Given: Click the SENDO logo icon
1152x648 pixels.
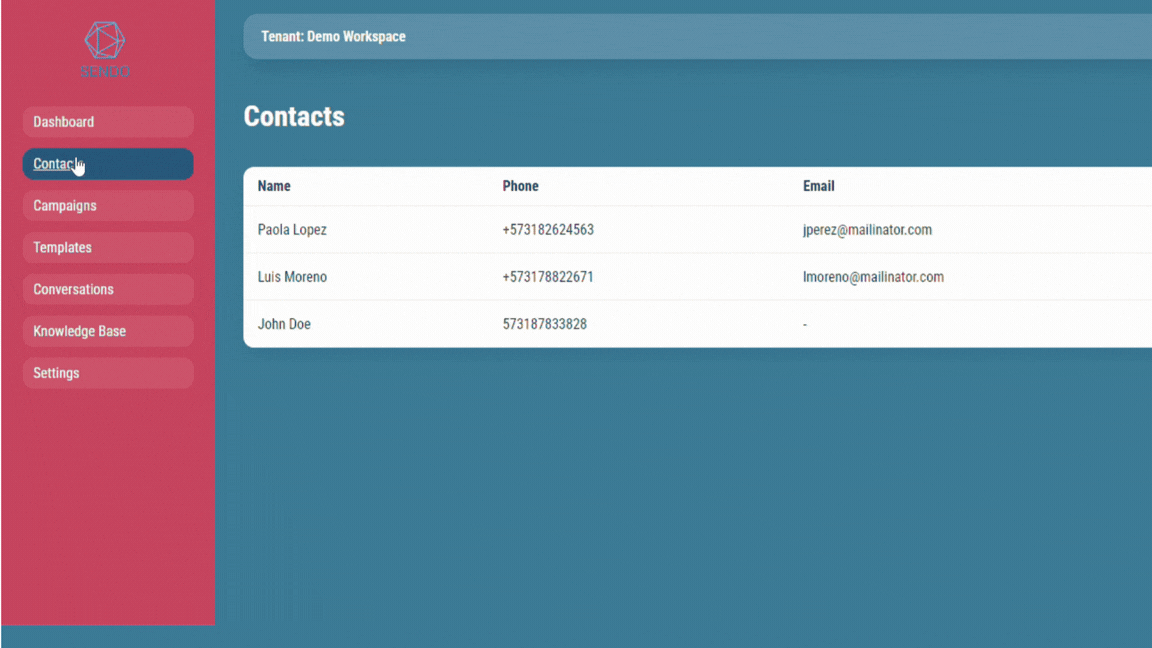Looking at the screenshot, I should 105,40.
